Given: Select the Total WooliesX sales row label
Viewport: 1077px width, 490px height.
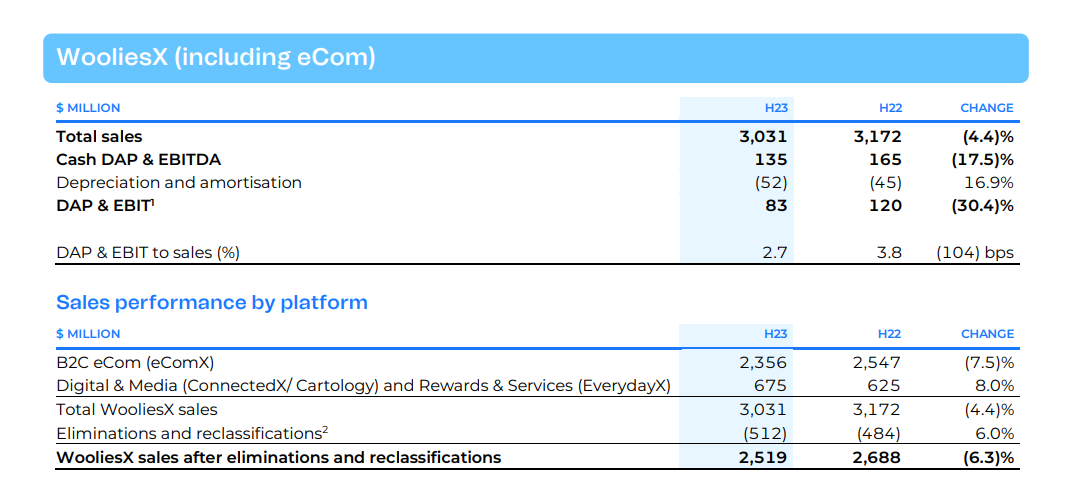Looking at the screenshot, I should (137, 409).
